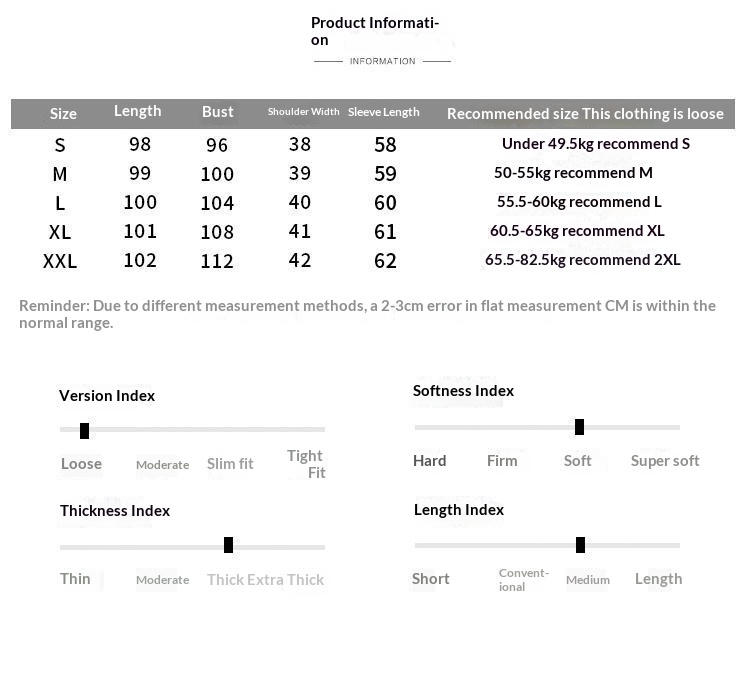
Task: Click the Product Information heading
Action: click(375, 31)
